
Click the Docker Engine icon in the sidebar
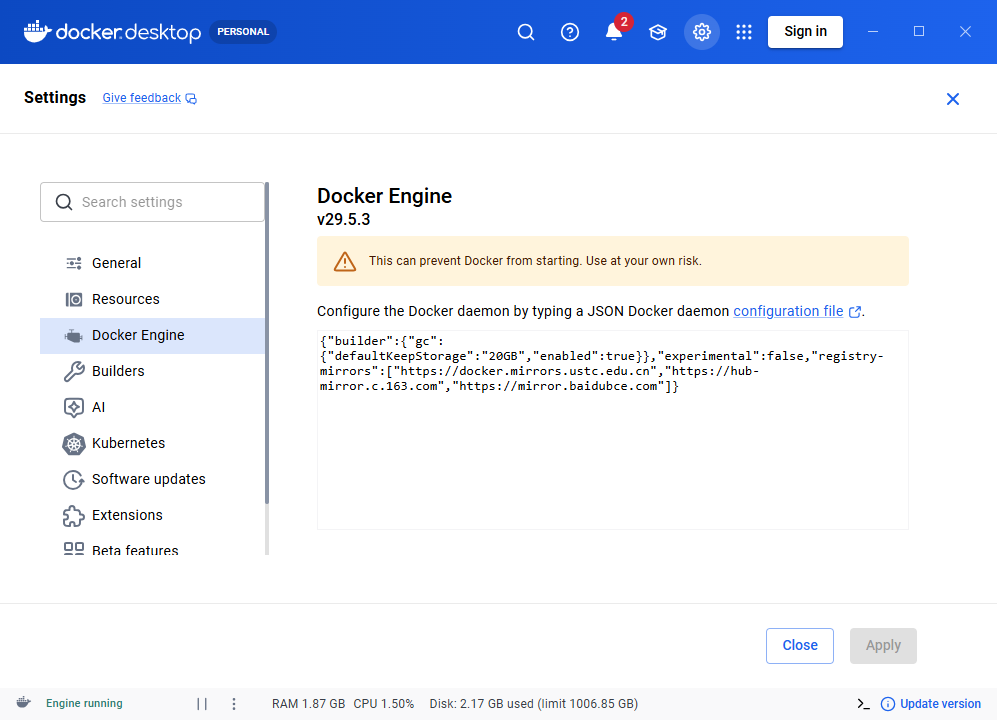point(74,335)
